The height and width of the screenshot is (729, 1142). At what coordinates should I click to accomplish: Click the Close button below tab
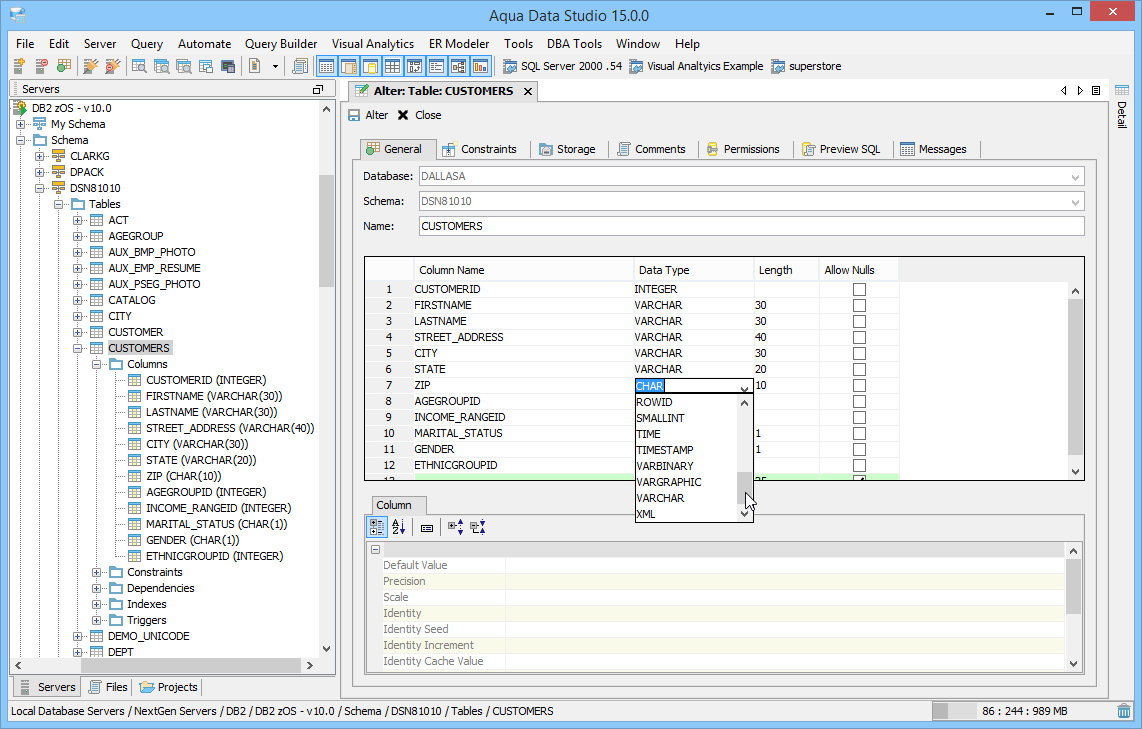pos(420,115)
